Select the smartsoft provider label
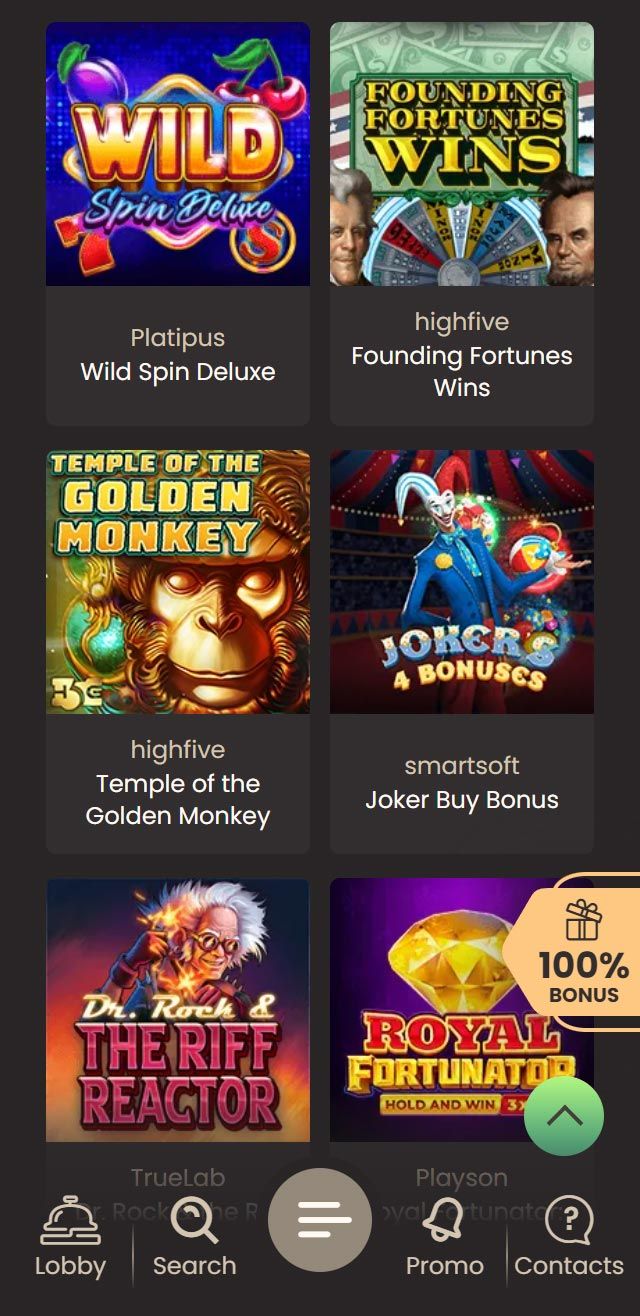This screenshot has height=1316, width=640. [462, 766]
